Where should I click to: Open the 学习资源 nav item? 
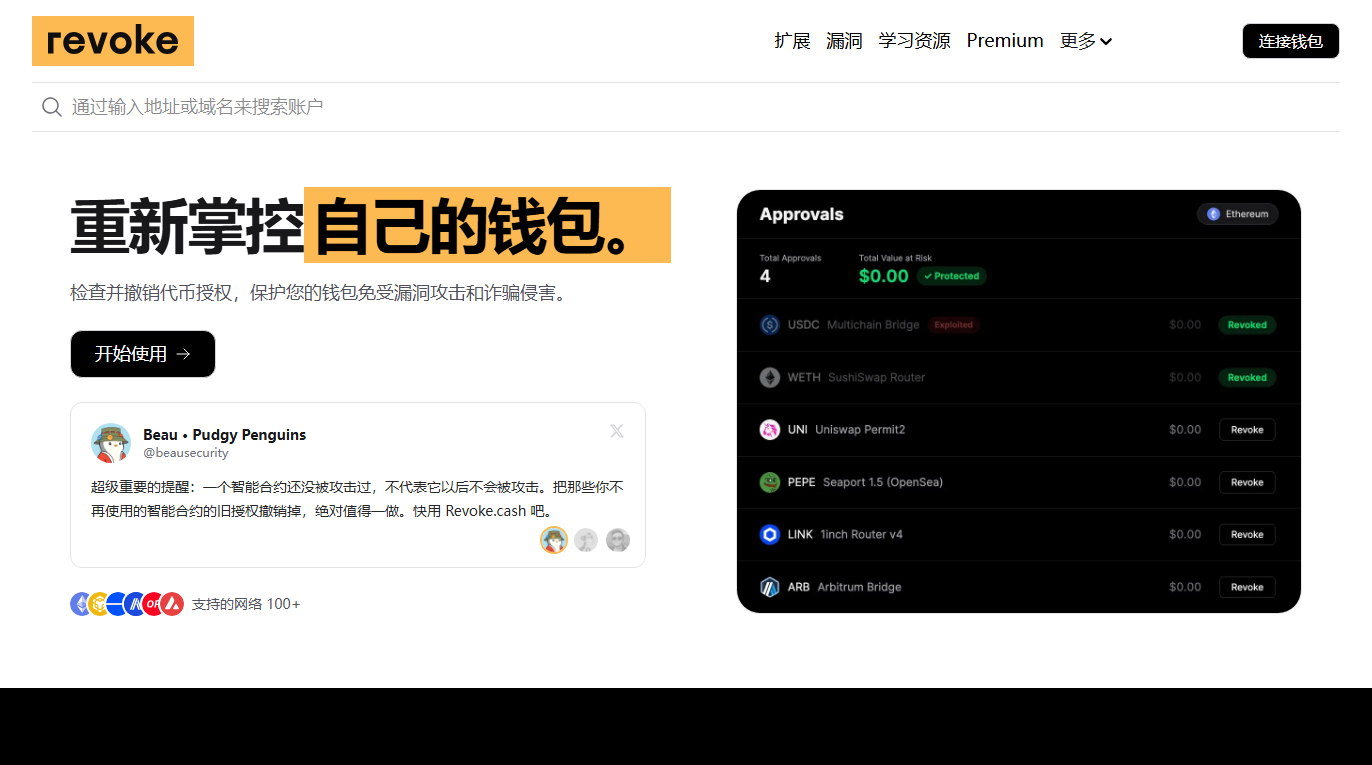click(x=914, y=41)
